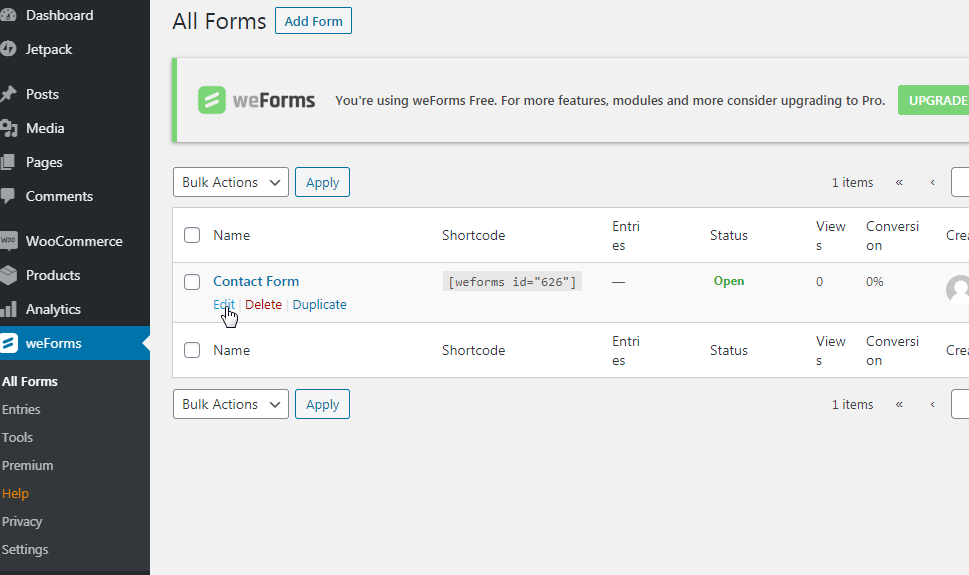
Task: Click the Pages icon in sidebar
Action: pyautogui.click(x=8, y=162)
